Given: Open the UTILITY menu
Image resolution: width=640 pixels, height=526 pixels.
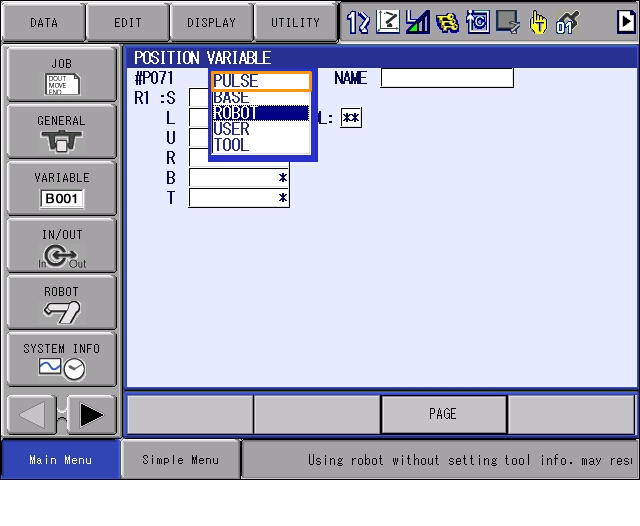Looking at the screenshot, I should point(295,22).
